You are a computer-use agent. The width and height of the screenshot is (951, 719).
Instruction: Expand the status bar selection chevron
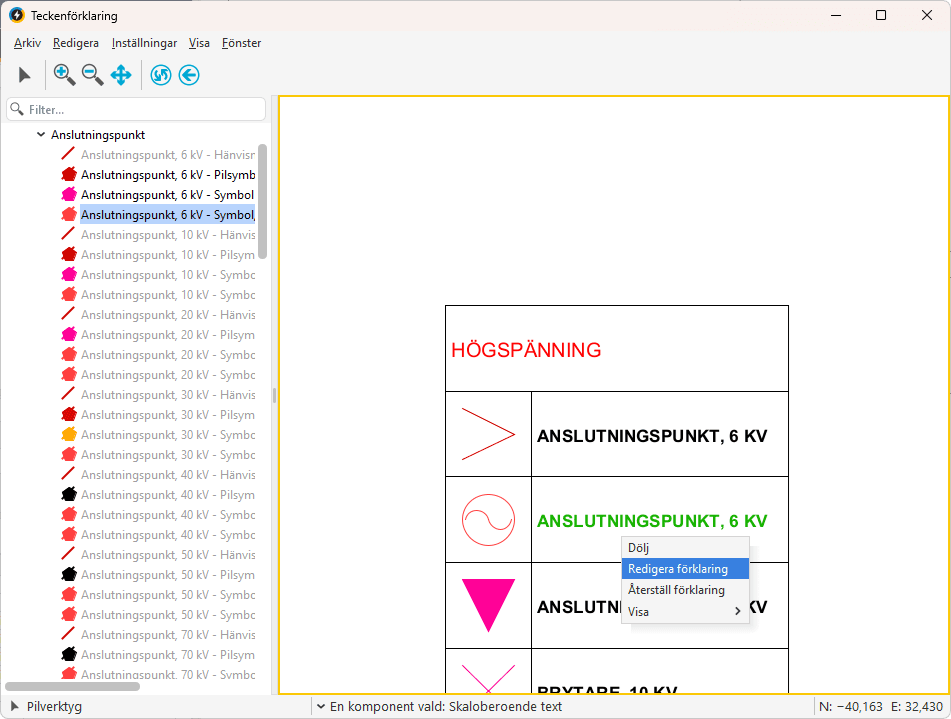320,707
